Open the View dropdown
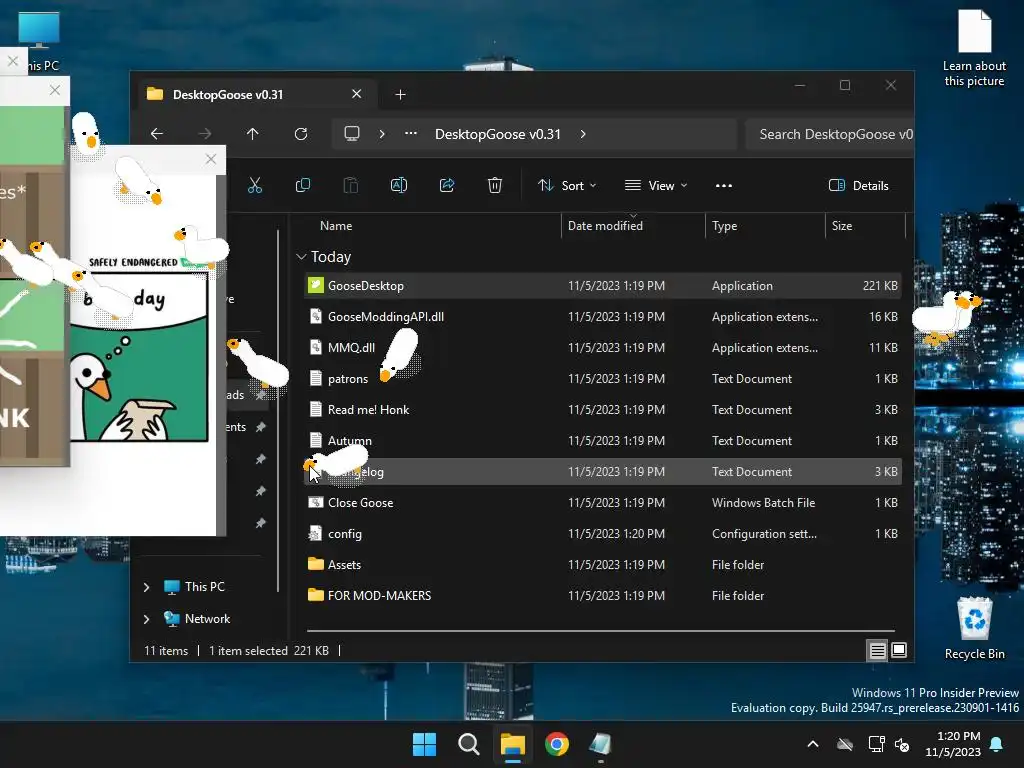The height and width of the screenshot is (768, 1024). 656,185
